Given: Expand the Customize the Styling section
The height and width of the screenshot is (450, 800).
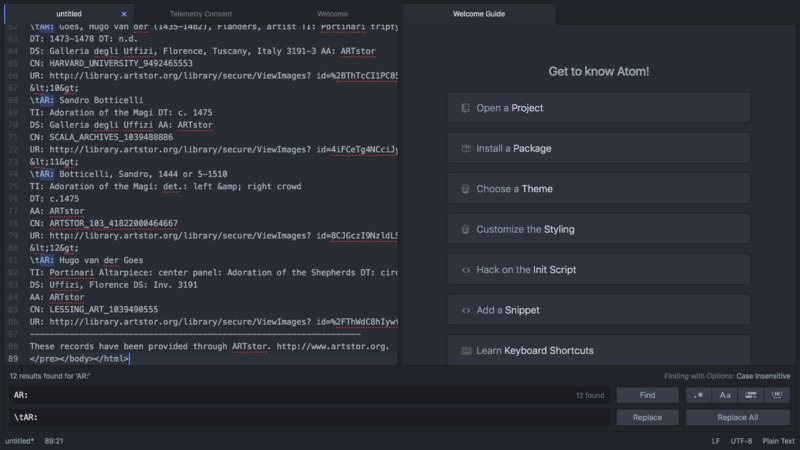Looking at the screenshot, I should (x=599, y=229).
